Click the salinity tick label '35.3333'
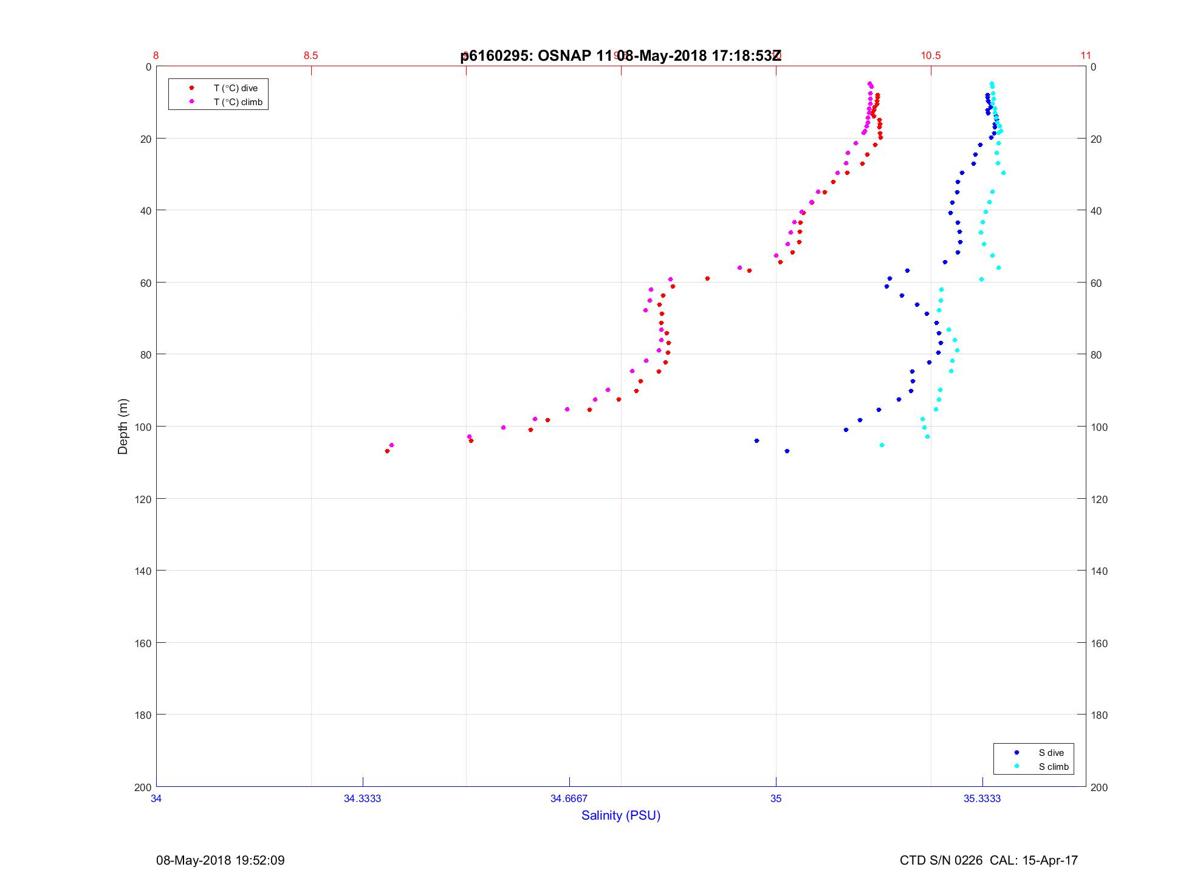Screen dimensions: 1200x885 coord(982,798)
